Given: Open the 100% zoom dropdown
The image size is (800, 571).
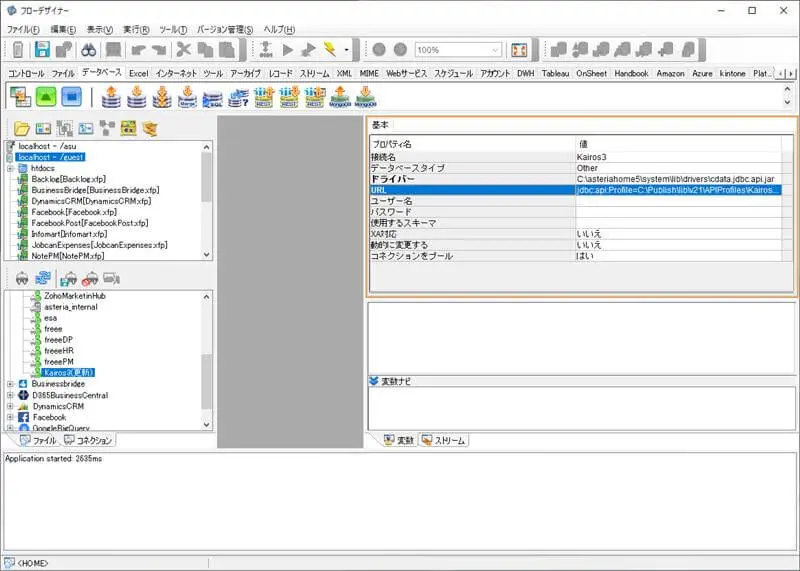Looking at the screenshot, I should pyautogui.click(x=496, y=50).
